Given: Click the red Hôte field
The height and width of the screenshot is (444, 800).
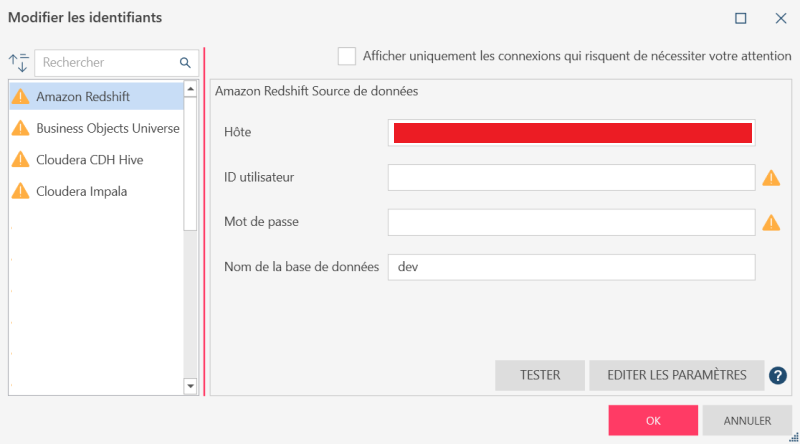Looking at the screenshot, I should [x=571, y=133].
